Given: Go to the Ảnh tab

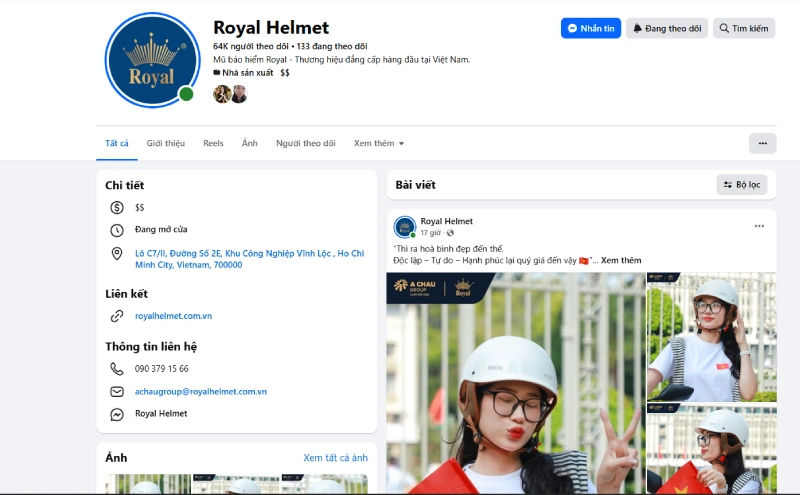Looking at the screenshot, I should pyautogui.click(x=249, y=143).
